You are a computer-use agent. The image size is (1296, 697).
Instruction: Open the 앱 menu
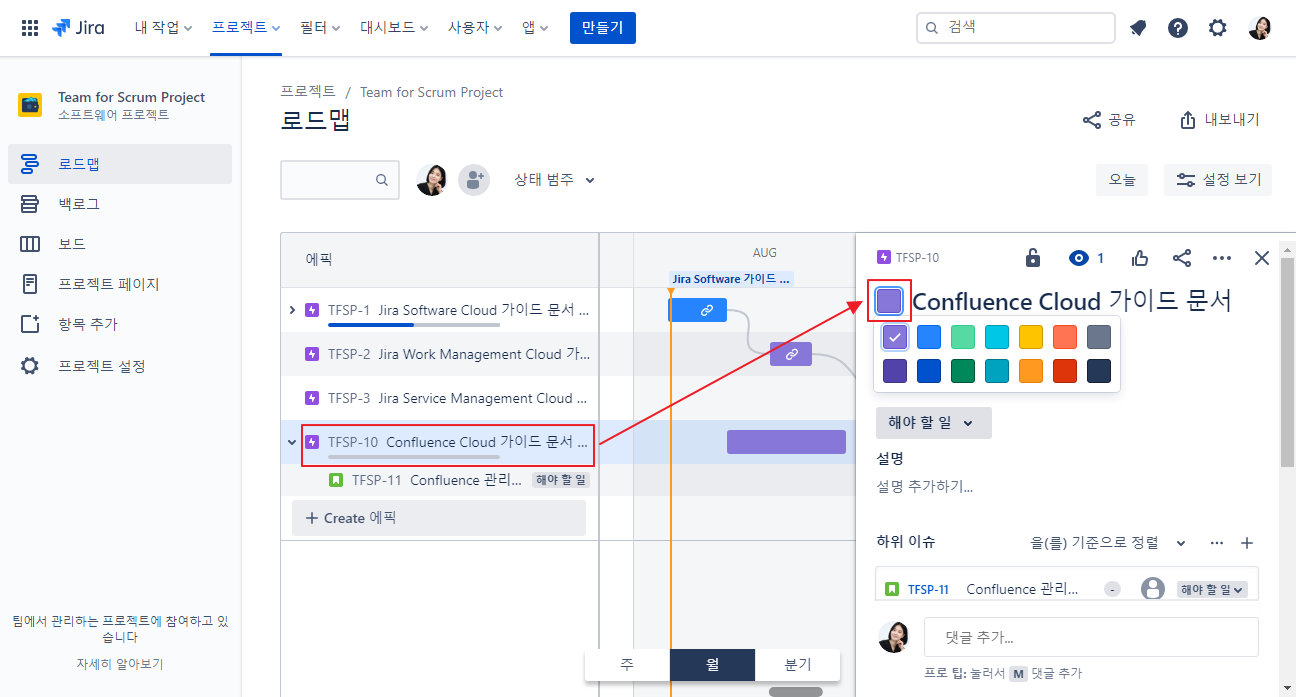[x=535, y=28]
